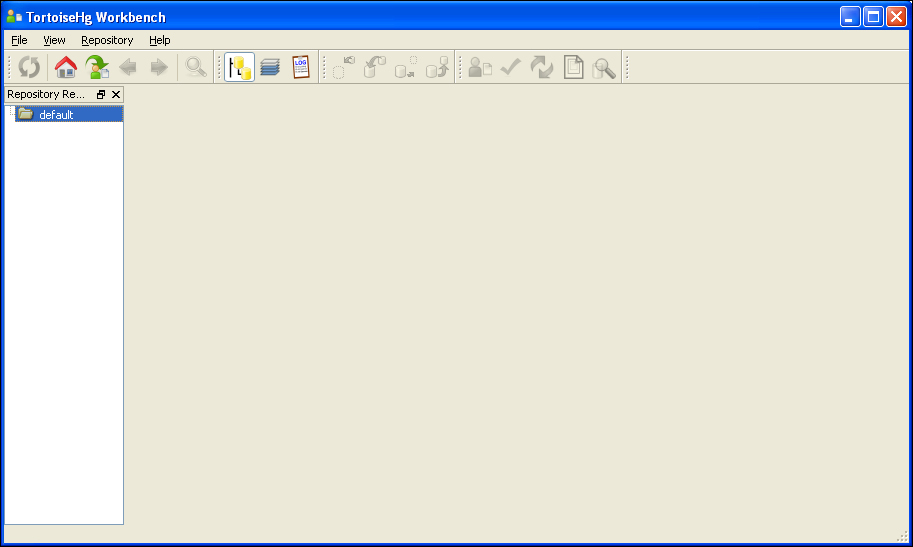Click the TortoiseHg title bar app icon
This screenshot has width=913, height=547.
coord(14,17)
